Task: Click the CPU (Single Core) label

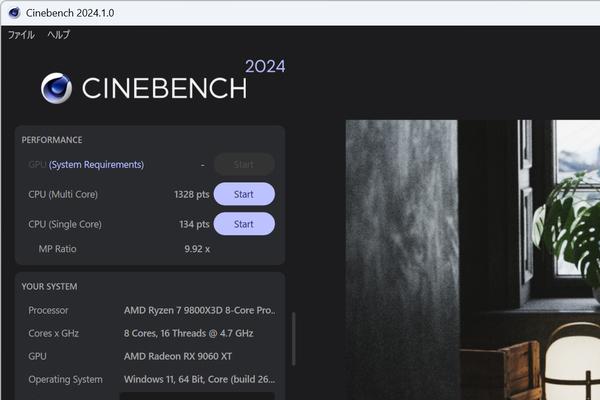Action: [x=65, y=224]
